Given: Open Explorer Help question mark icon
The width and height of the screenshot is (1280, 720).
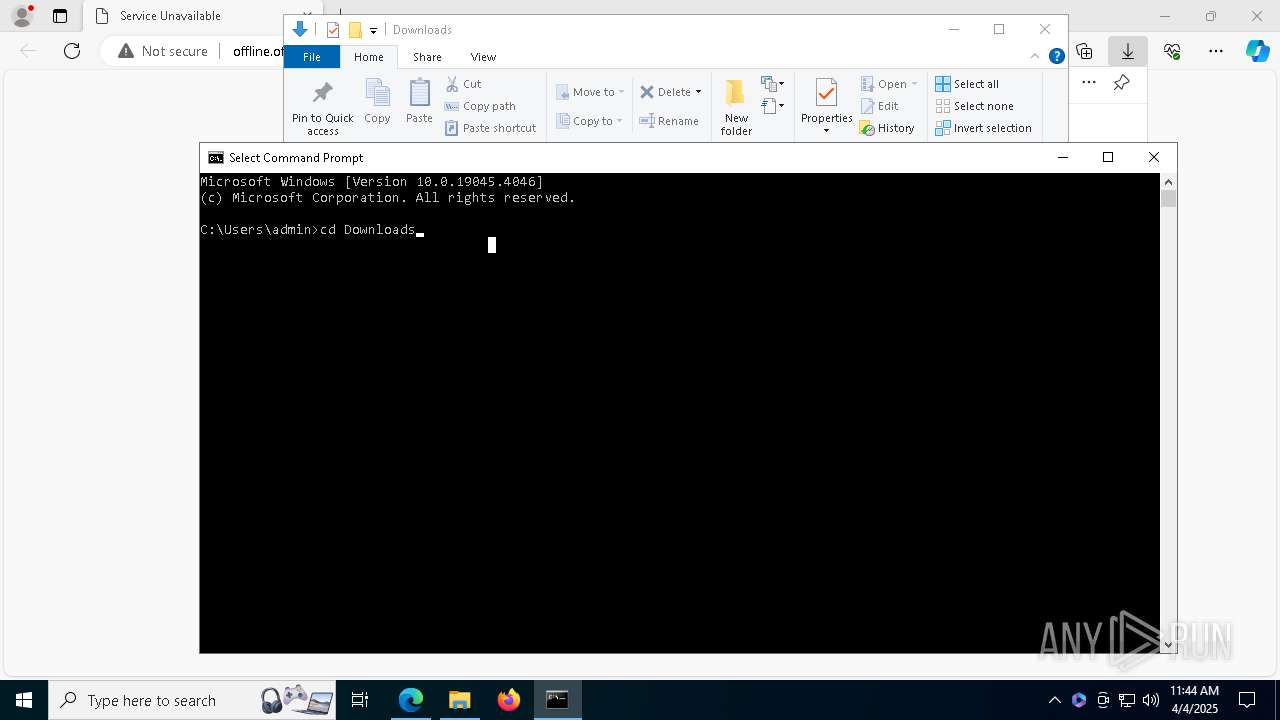Looking at the screenshot, I should tap(1056, 56).
